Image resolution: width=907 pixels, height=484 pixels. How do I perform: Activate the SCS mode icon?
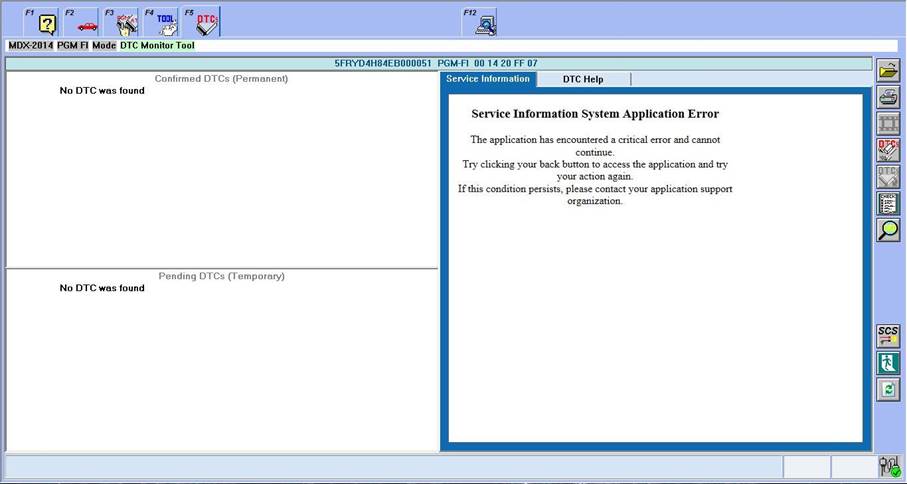[x=888, y=336]
